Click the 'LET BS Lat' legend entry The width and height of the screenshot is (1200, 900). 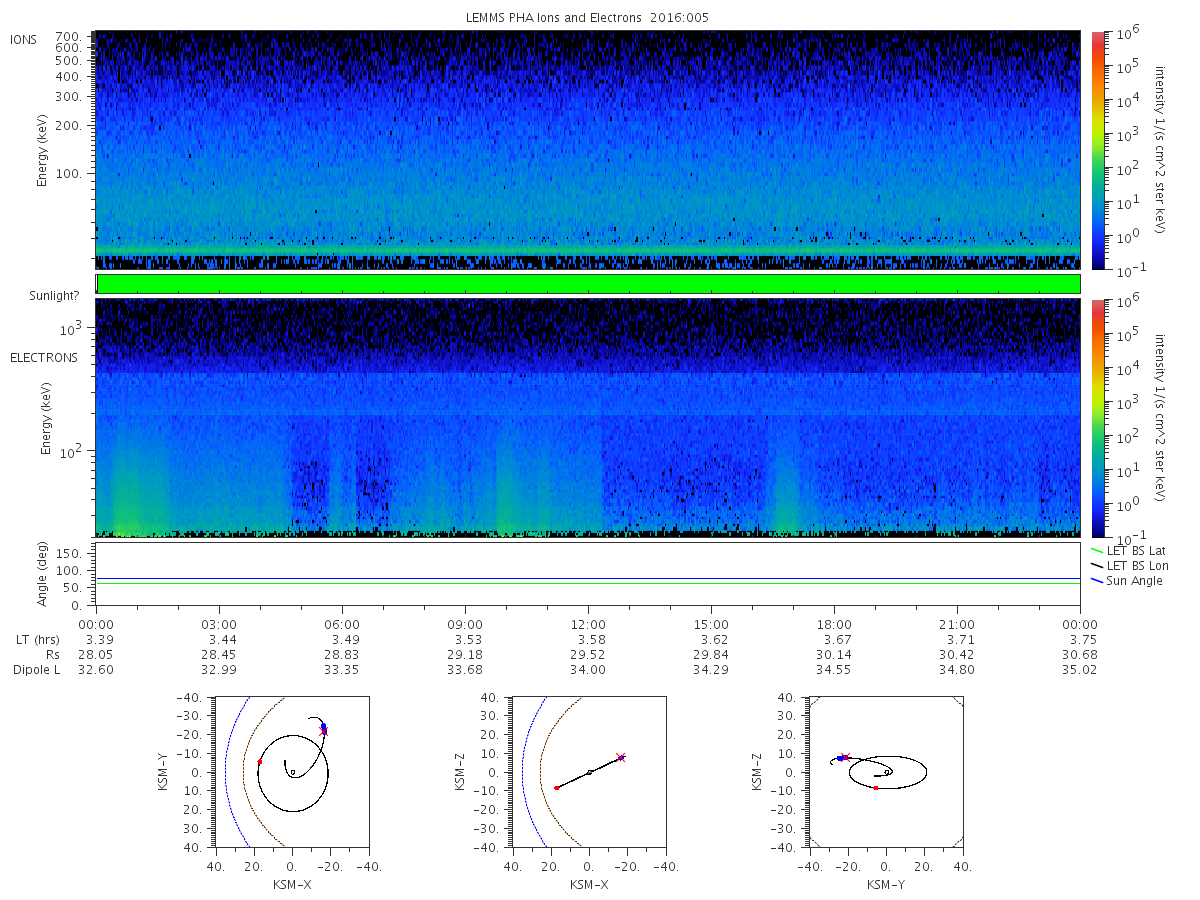pos(1128,551)
